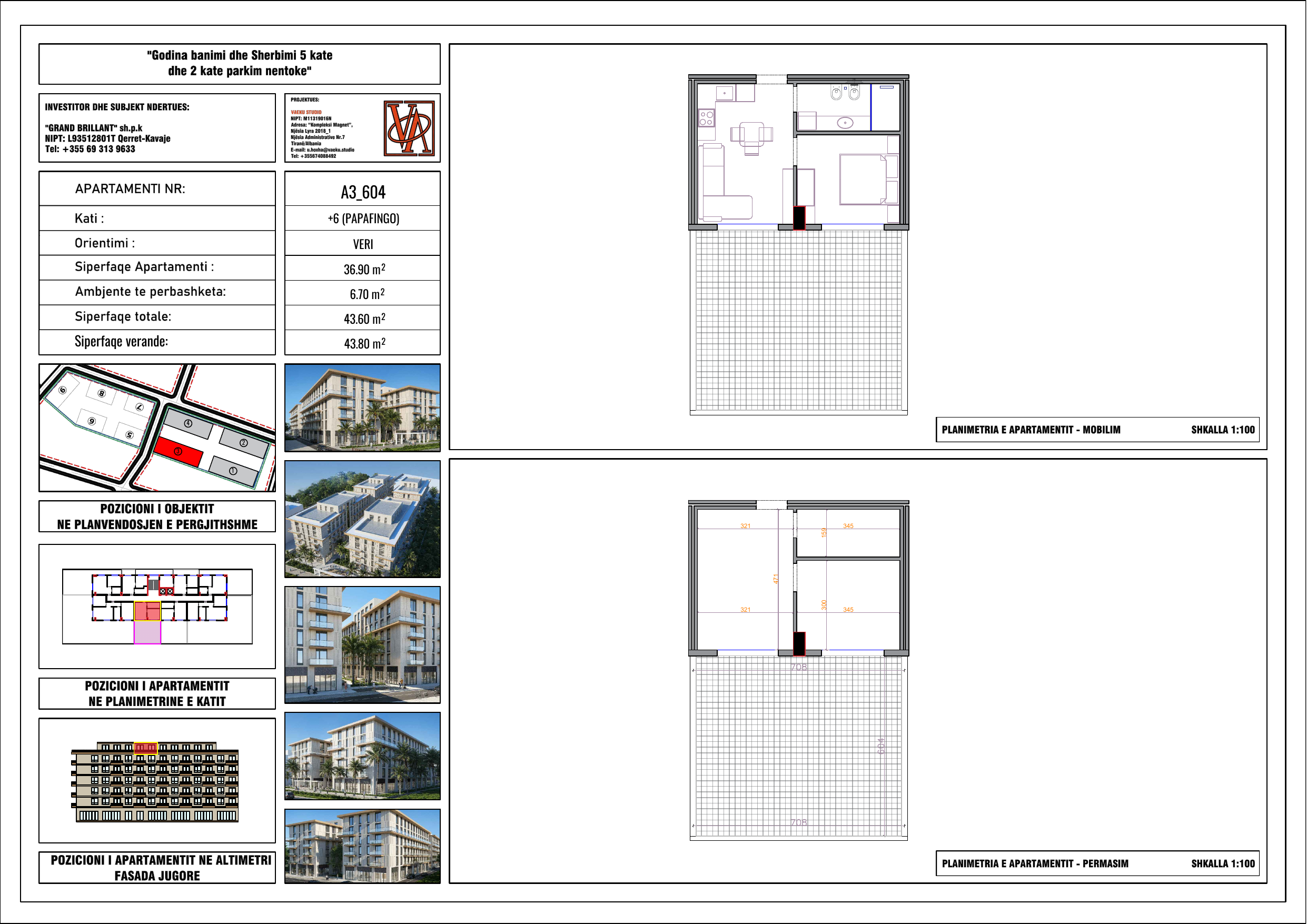Screen dimensions: 1307x924
Task: Click the APARTAMENTI NR: label
Action: pos(131,189)
